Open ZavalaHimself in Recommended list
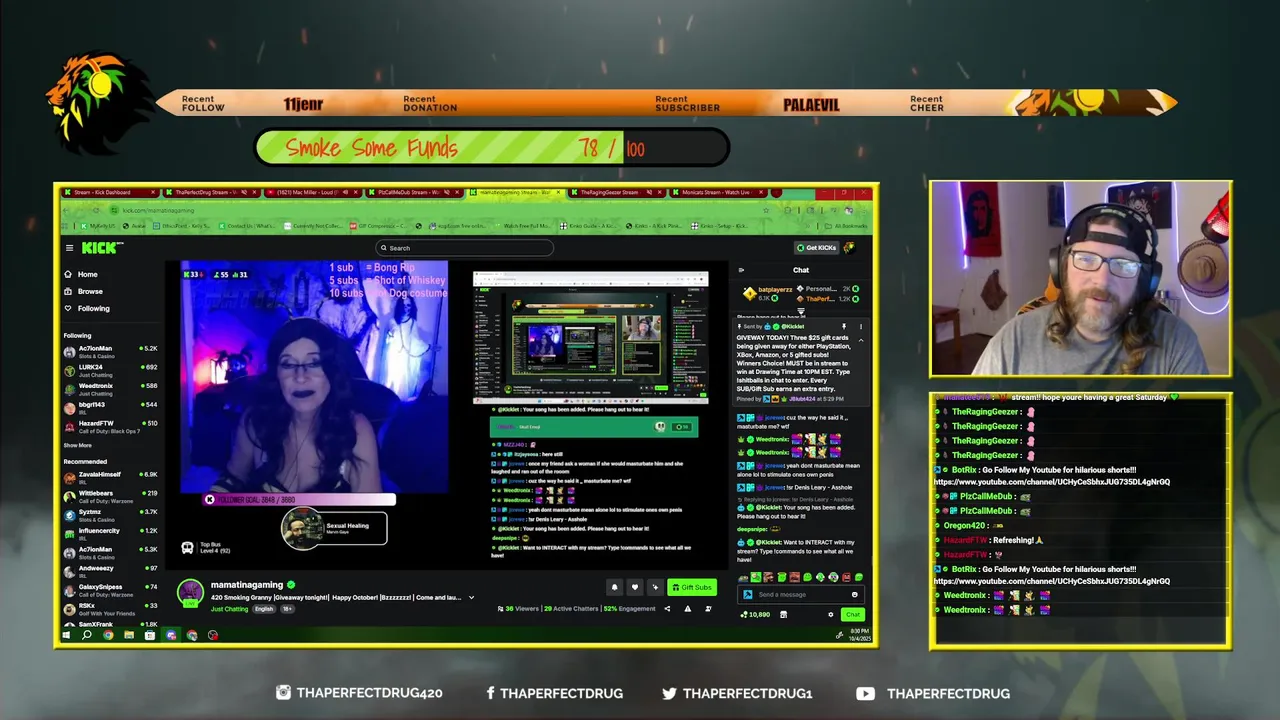The image size is (1280, 720). [110, 478]
